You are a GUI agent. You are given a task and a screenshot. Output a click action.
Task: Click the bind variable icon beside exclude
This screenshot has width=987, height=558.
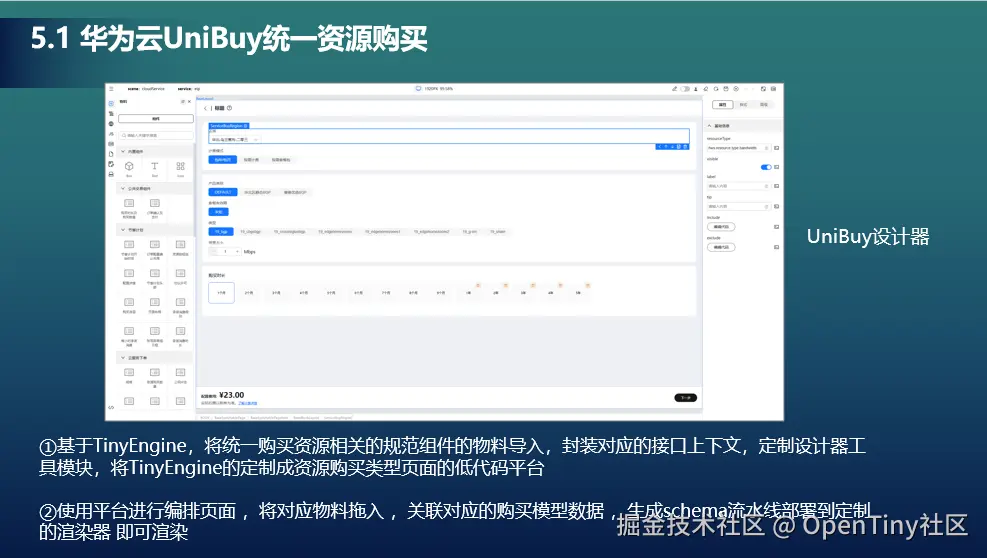pyautogui.click(x=776, y=247)
